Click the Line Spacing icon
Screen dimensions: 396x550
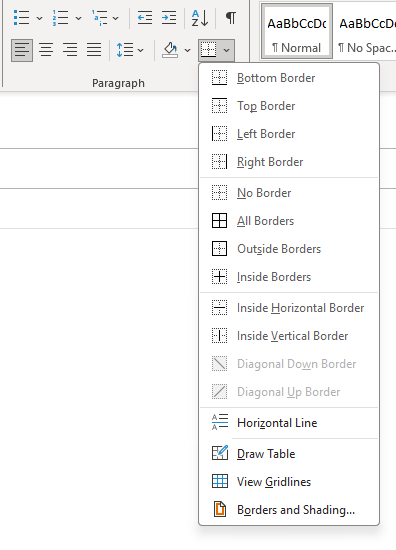(125, 50)
